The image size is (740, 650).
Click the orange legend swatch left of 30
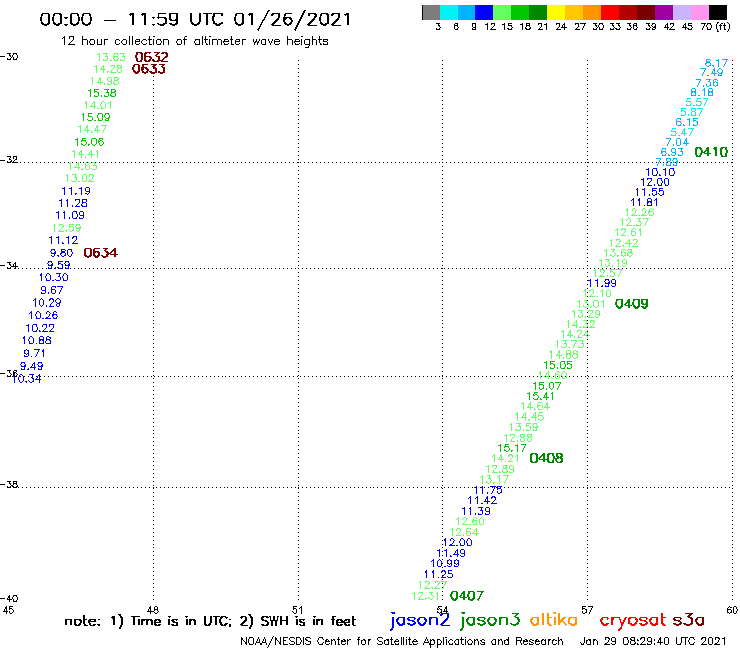tap(592, 12)
